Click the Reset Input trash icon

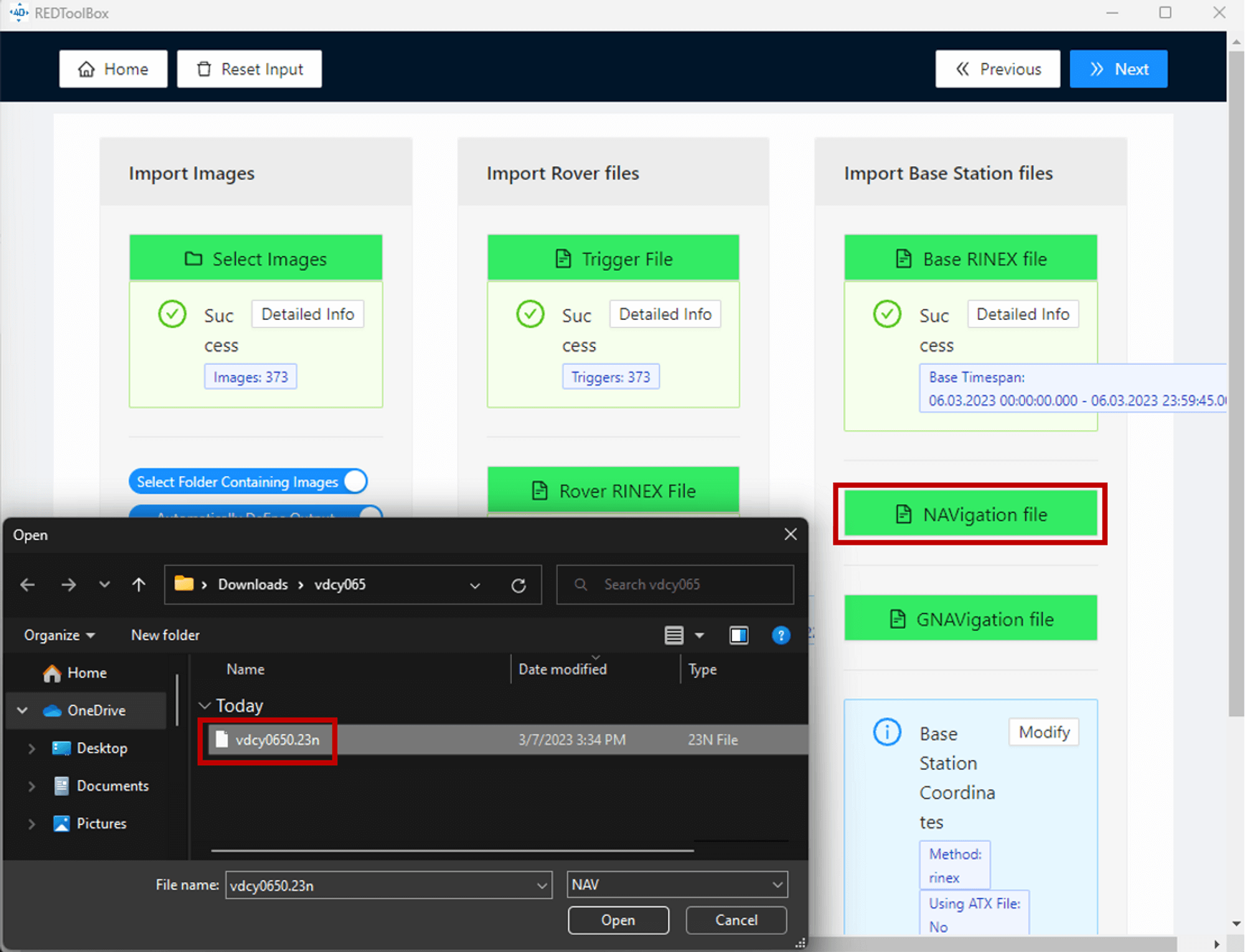pyautogui.click(x=204, y=68)
